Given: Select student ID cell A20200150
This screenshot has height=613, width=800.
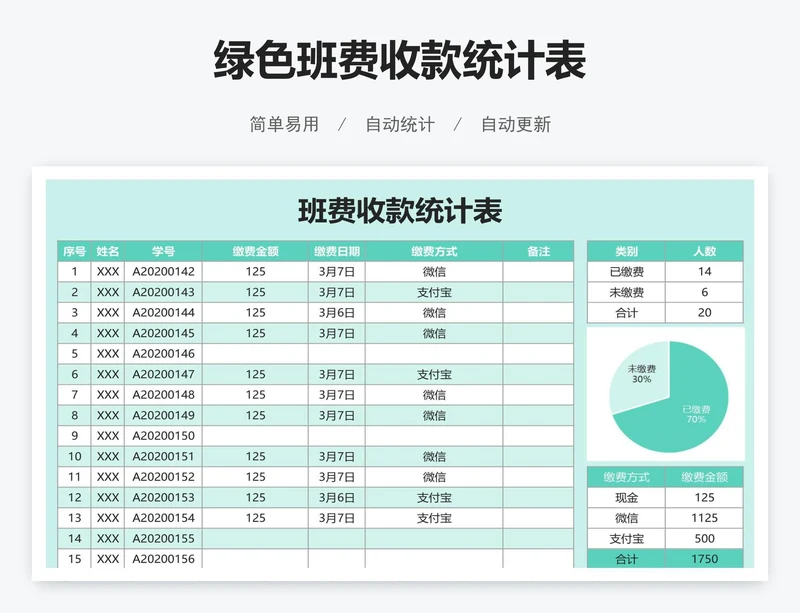Looking at the screenshot, I should click(163, 436).
